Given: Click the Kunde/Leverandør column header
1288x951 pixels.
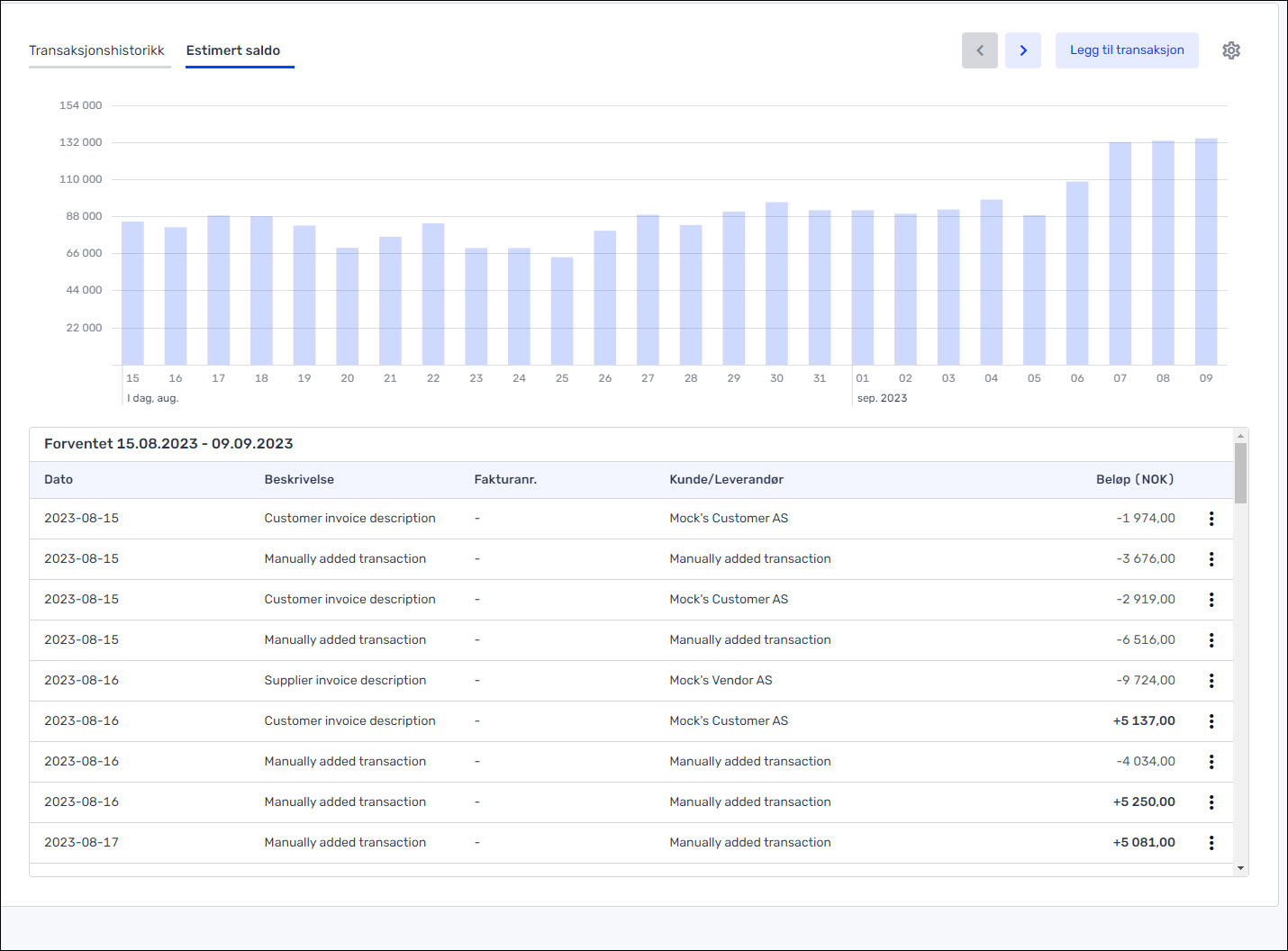Looking at the screenshot, I should 726,479.
